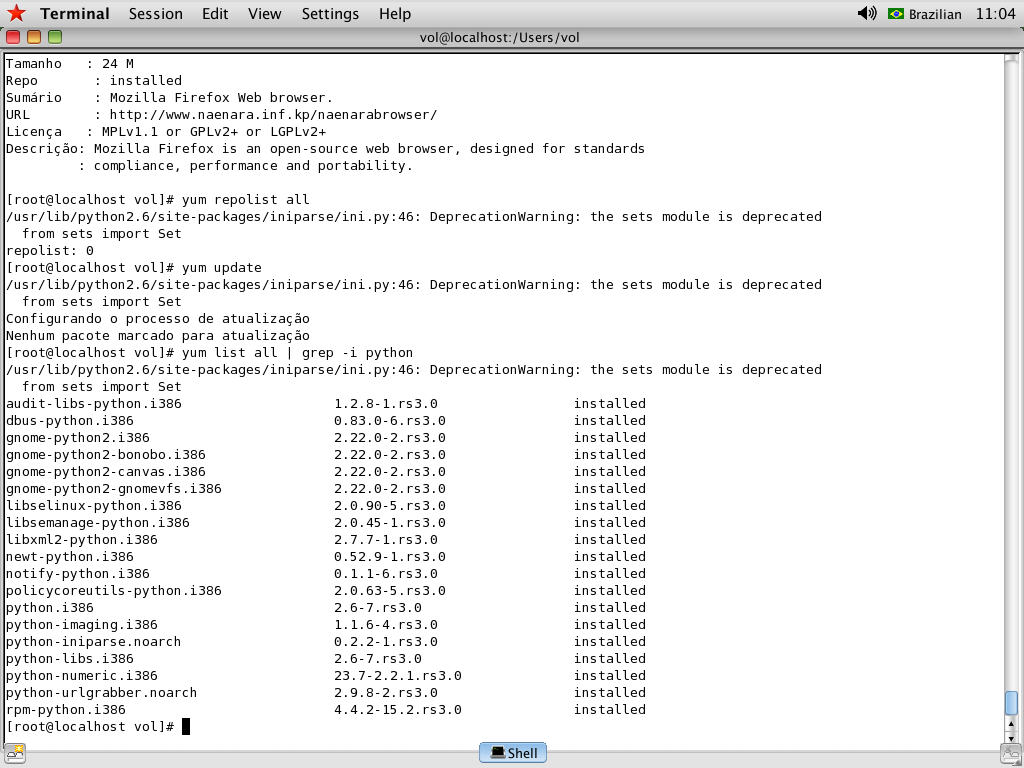1024x768 pixels.
Task: Click the audit-libs-python.i386 package row
Action: 325,404
